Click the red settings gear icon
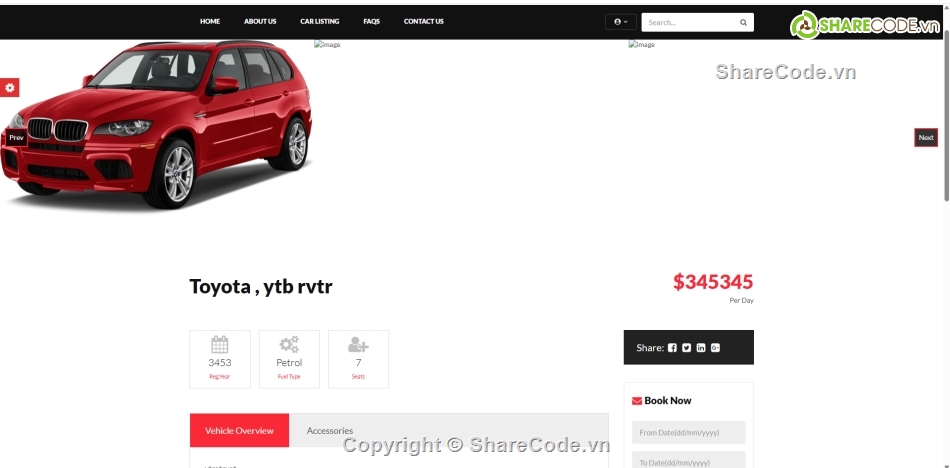This screenshot has height=468, width=950. click(x=9, y=87)
